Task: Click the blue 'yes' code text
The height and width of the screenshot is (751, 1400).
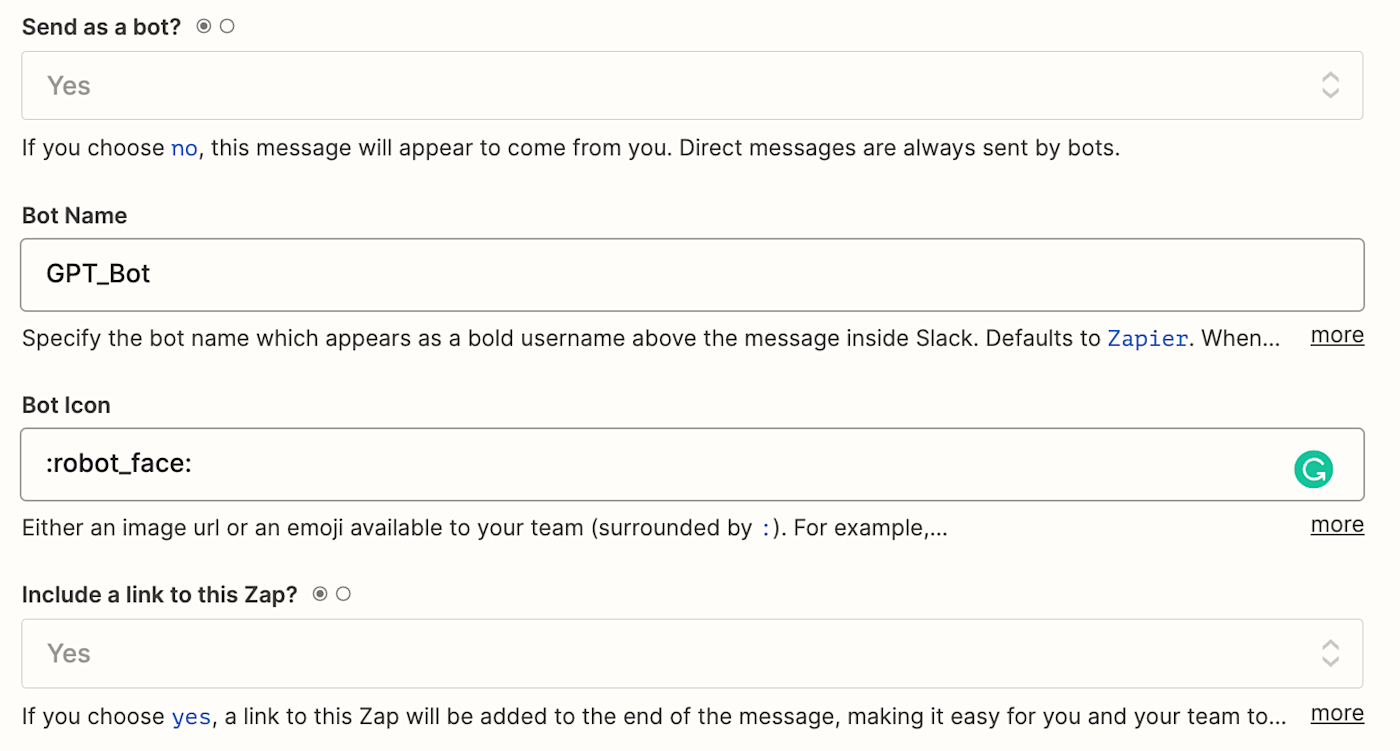Action: click(191, 717)
